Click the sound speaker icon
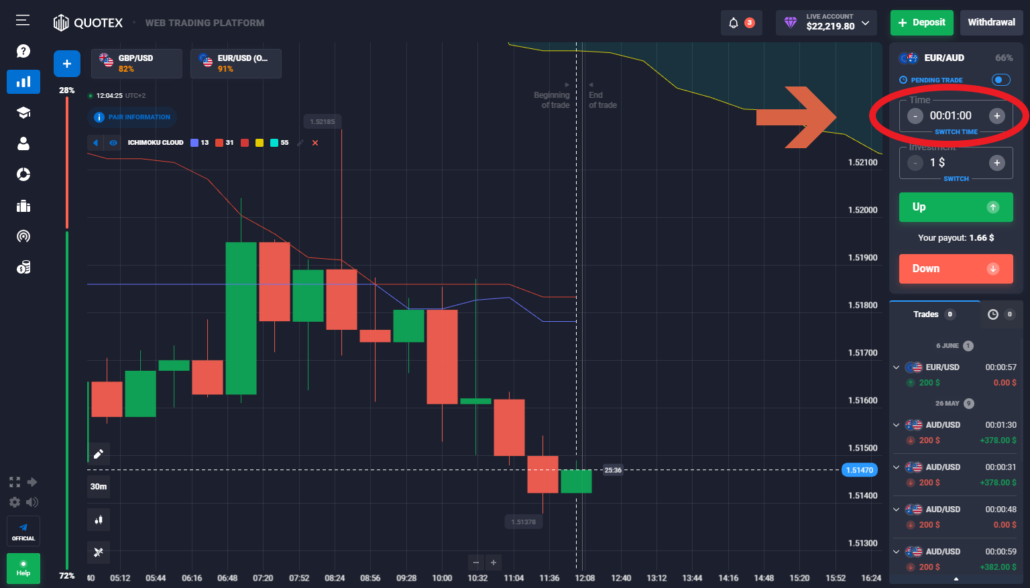Screen dimensions: 1030x588 coord(33,502)
